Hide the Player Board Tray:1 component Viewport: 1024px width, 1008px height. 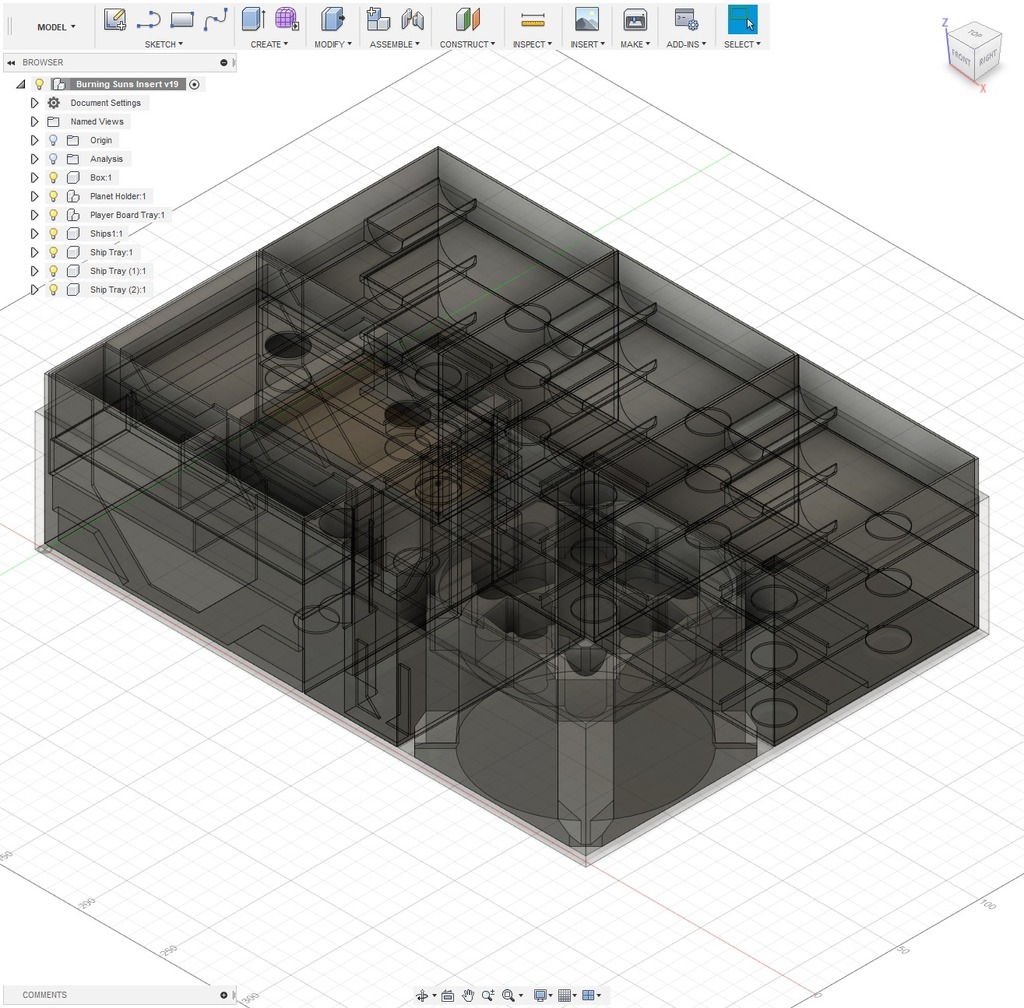point(54,215)
